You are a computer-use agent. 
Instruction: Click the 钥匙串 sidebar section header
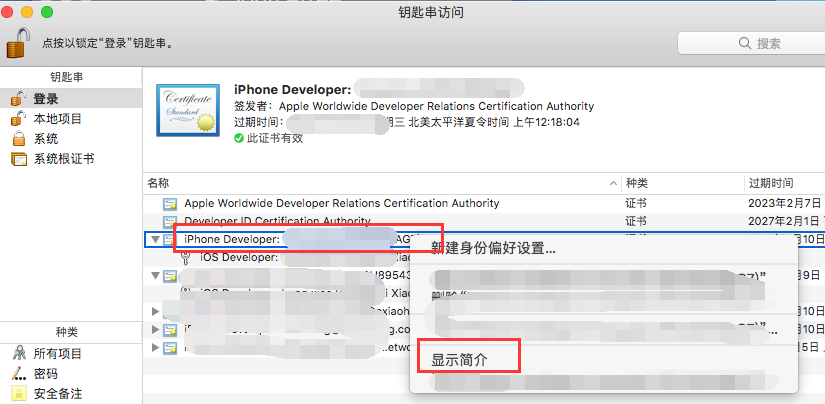click(67, 77)
